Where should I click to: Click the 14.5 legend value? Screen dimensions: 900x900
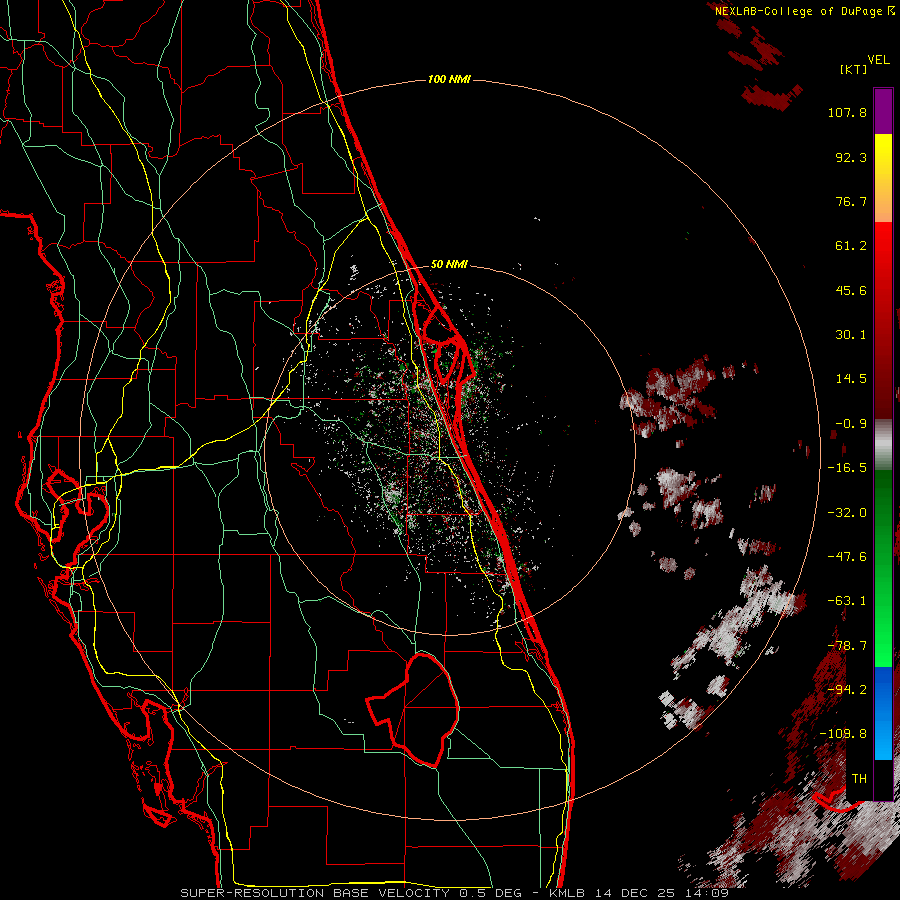pyautogui.click(x=851, y=379)
